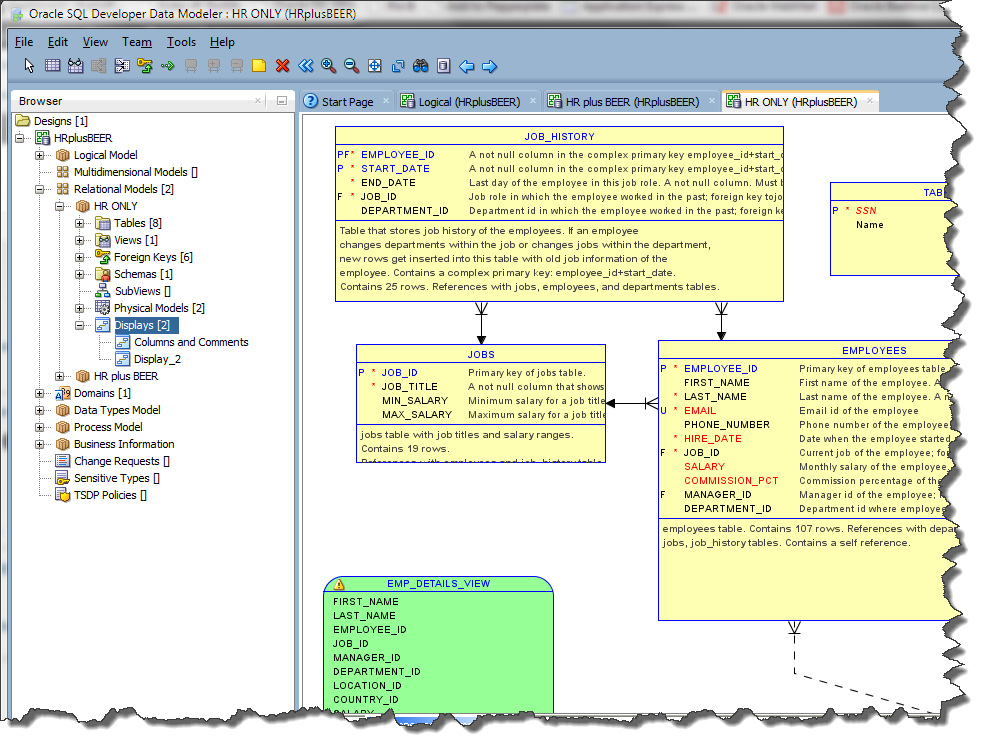Open the Edit menu
The width and height of the screenshot is (986, 750).
tap(57, 41)
